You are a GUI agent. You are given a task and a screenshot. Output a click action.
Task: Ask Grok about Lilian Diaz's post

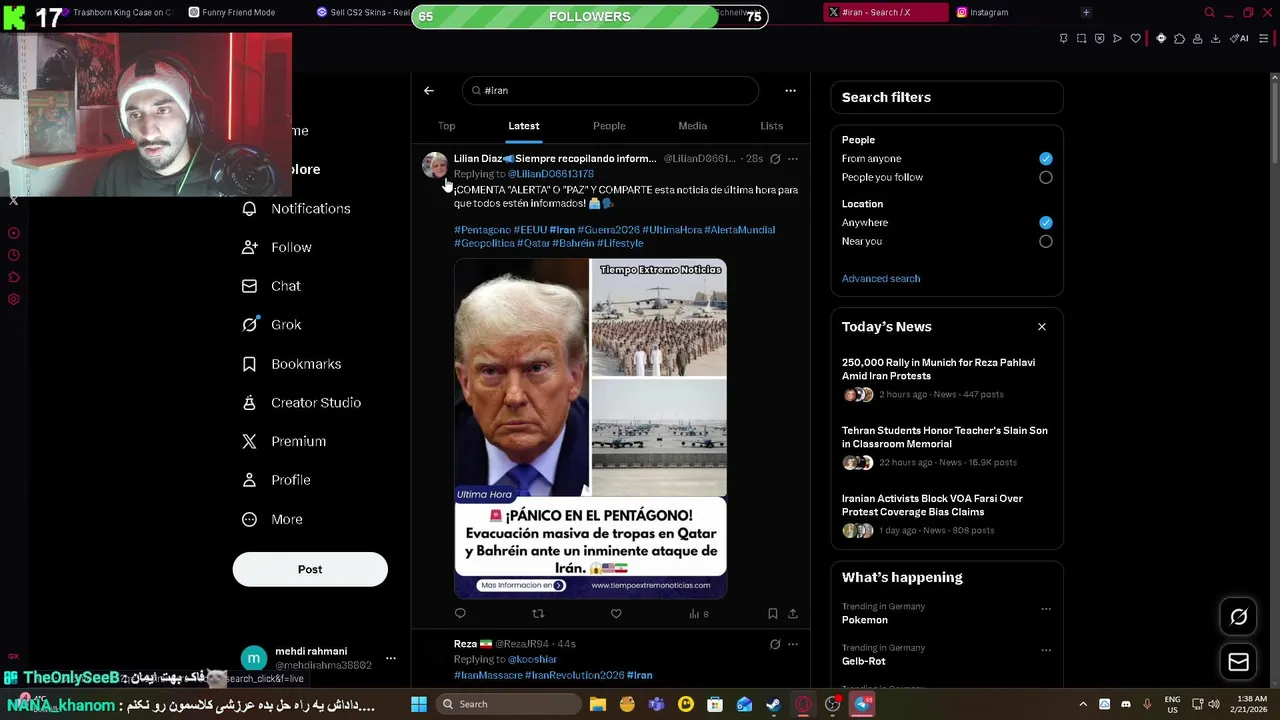[x=775, y=158]
